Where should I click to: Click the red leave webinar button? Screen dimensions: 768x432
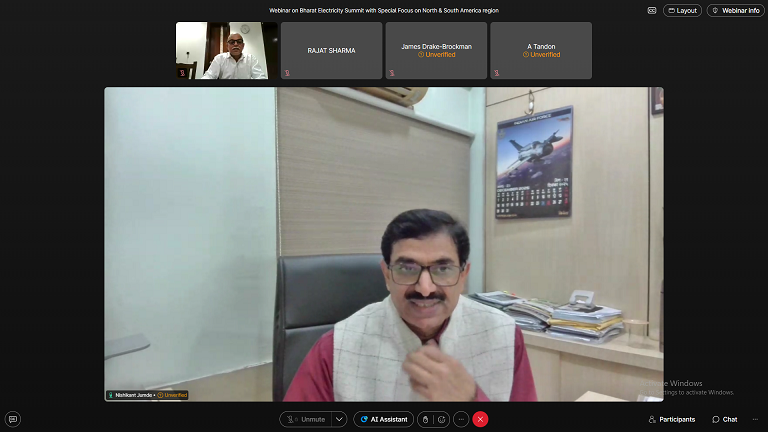(480, 419)
